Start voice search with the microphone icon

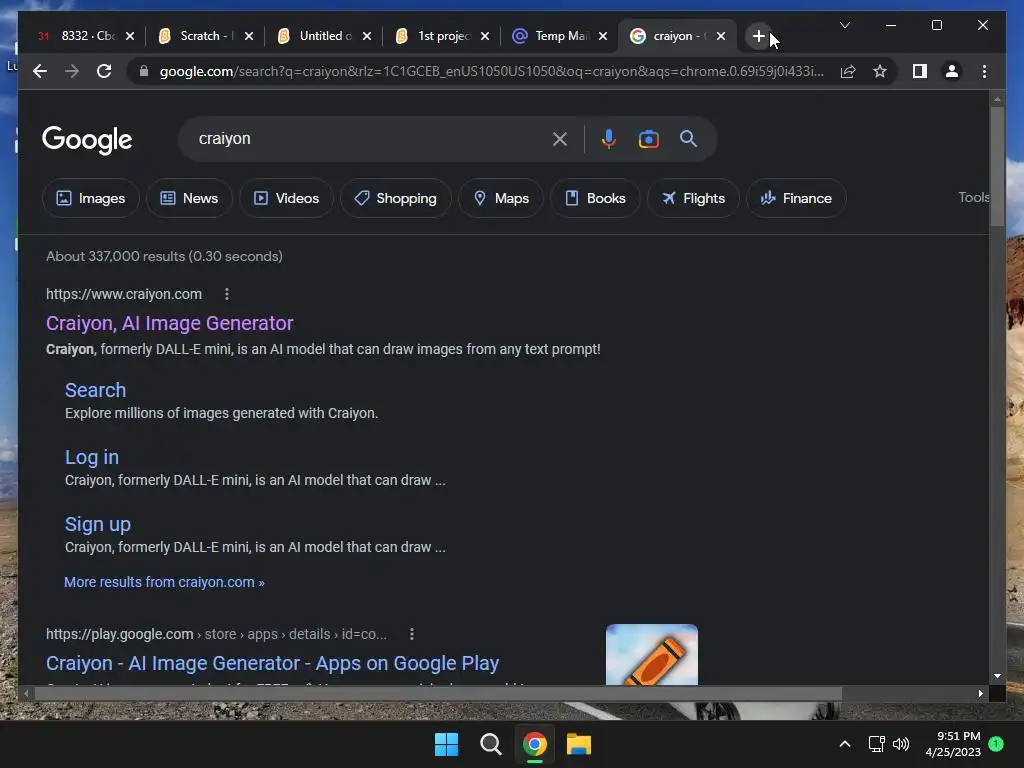(609, 139)
